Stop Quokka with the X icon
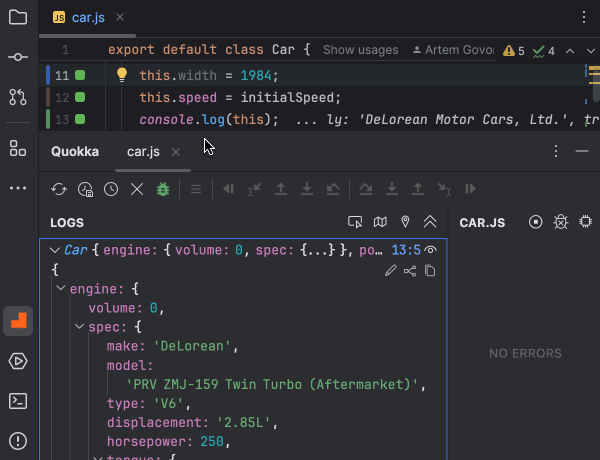 [137, 189]
